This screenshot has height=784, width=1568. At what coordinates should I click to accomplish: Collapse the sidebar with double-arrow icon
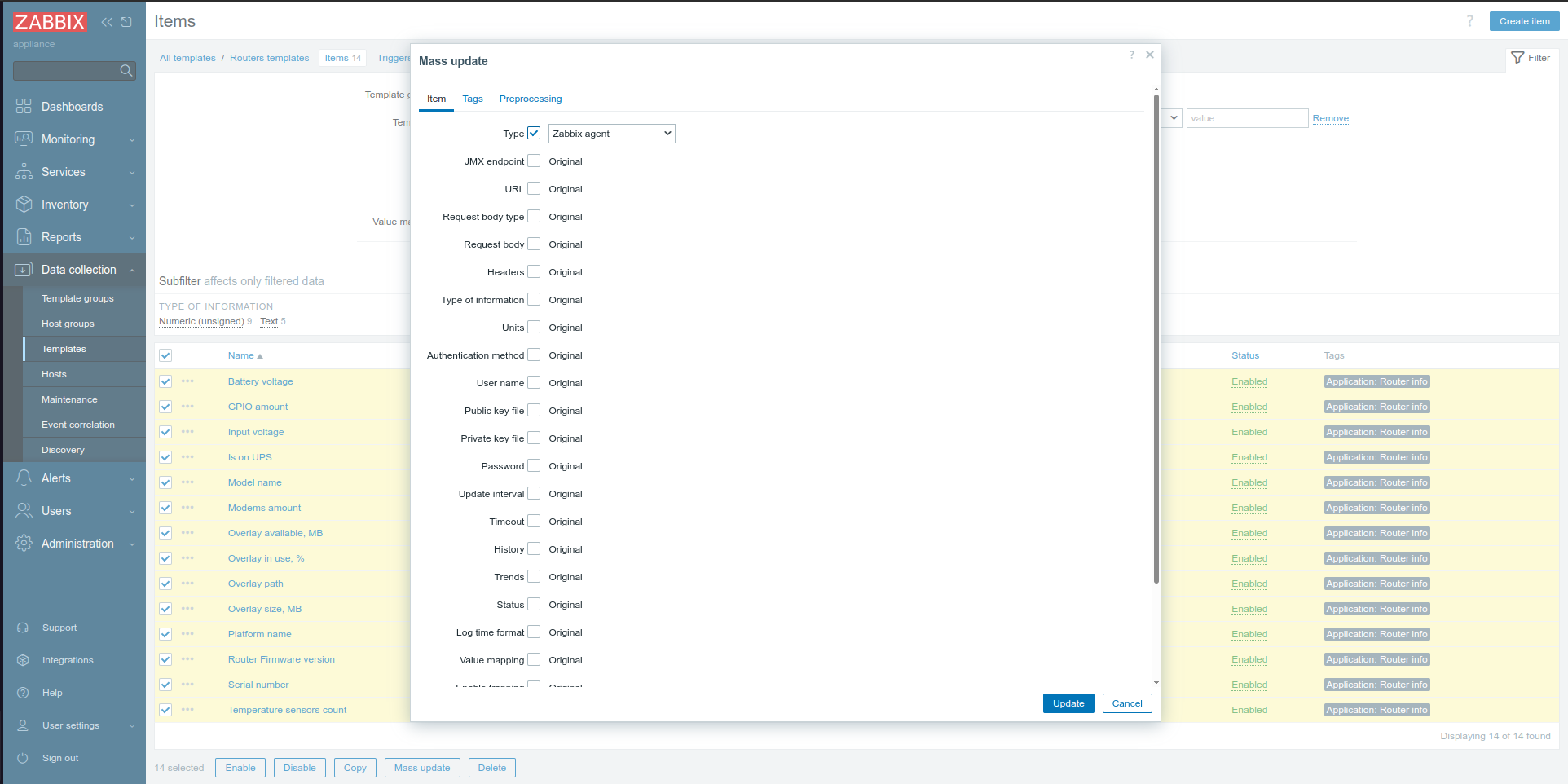(x=107, y=22)
